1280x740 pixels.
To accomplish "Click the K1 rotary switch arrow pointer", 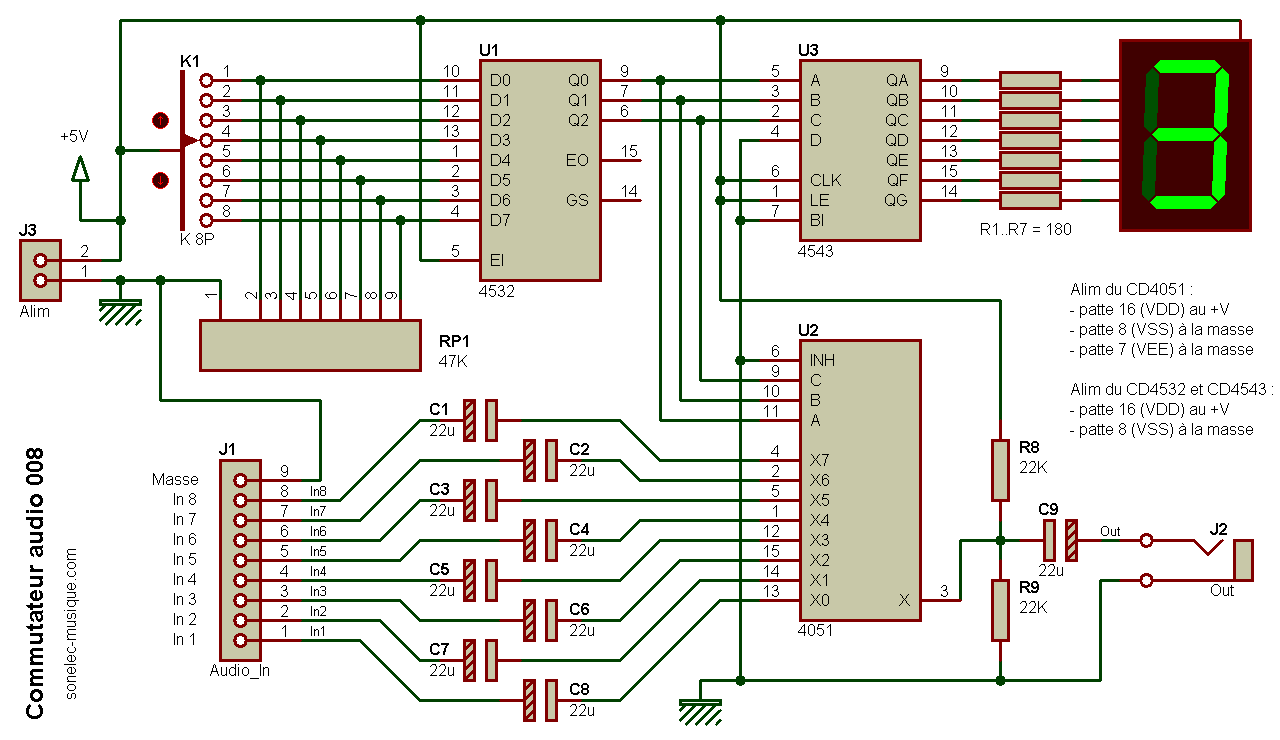I will [x=190, y=141].
